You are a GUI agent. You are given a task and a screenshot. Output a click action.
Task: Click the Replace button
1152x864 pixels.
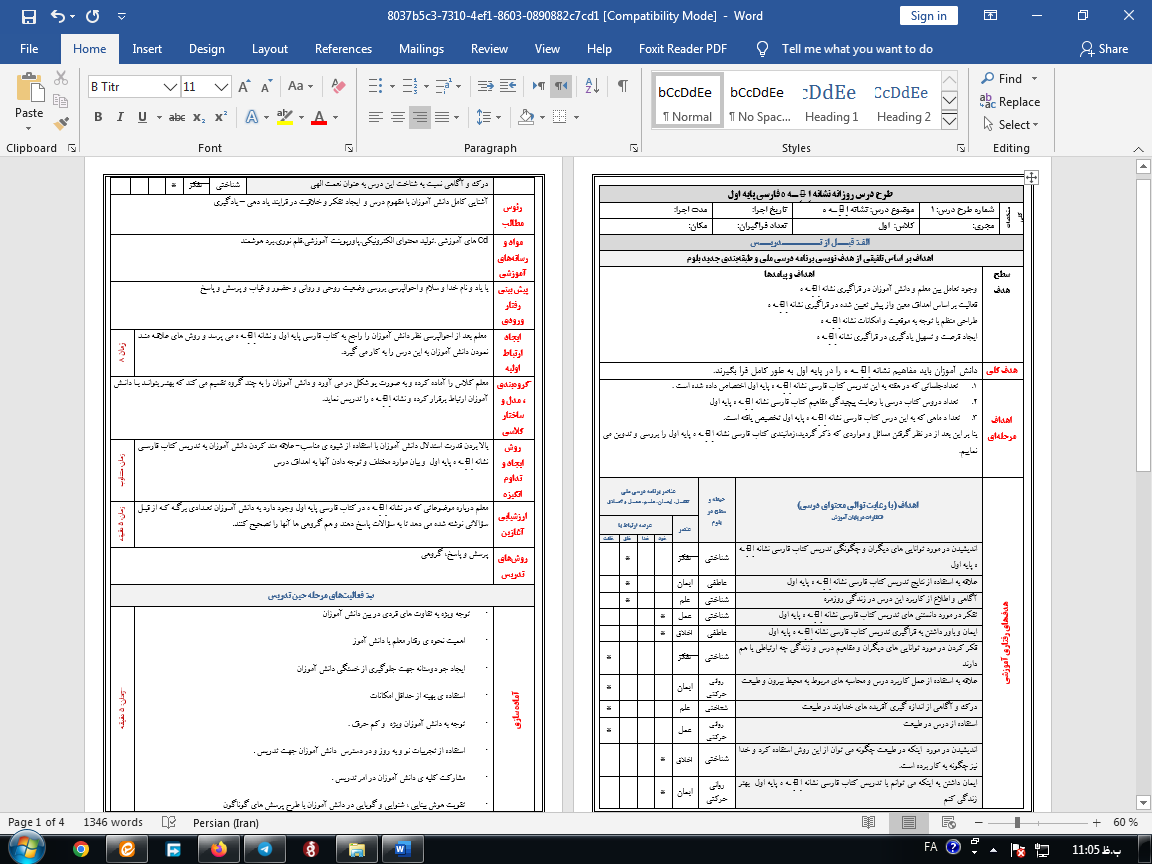[1011, 101]
